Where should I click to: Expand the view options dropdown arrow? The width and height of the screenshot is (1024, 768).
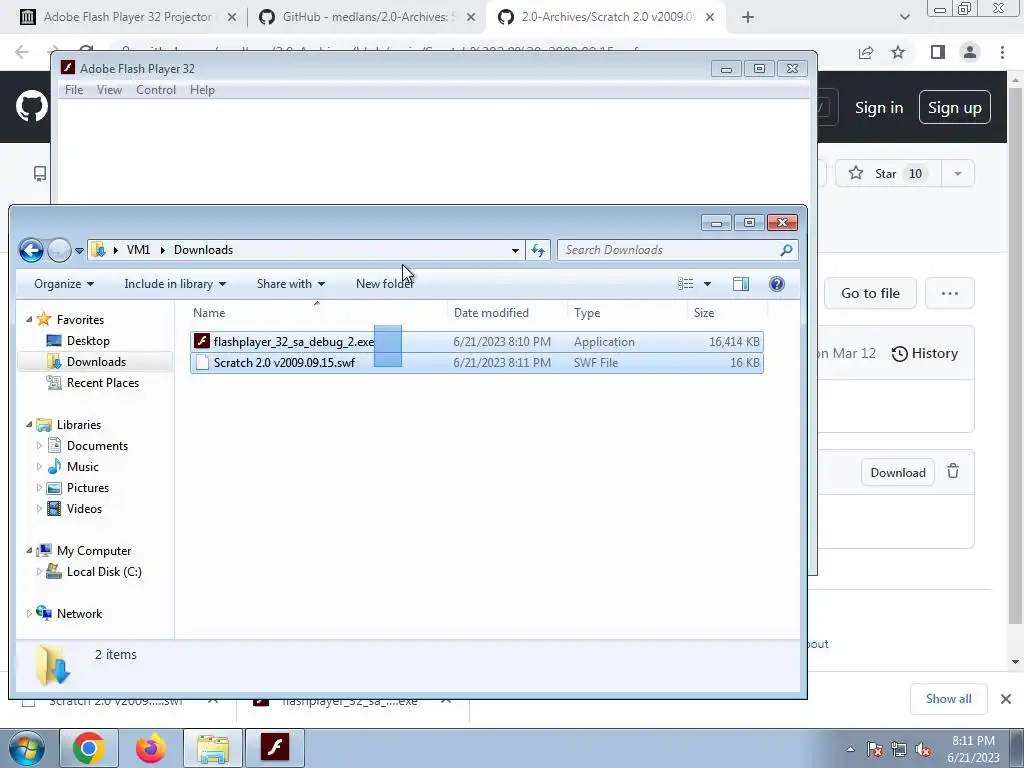point(707,284)
